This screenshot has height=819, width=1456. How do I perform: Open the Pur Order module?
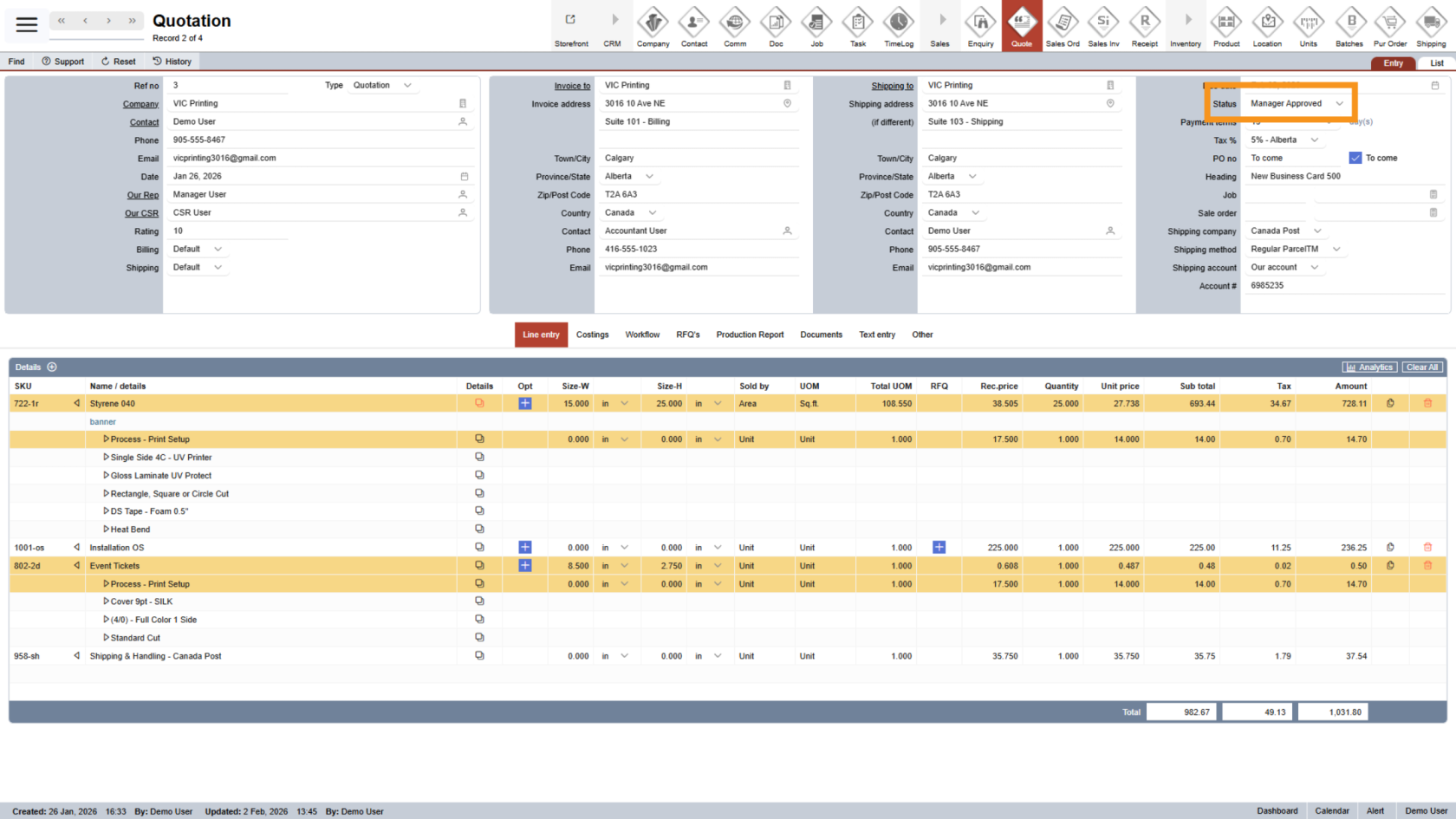point(1390,26)
